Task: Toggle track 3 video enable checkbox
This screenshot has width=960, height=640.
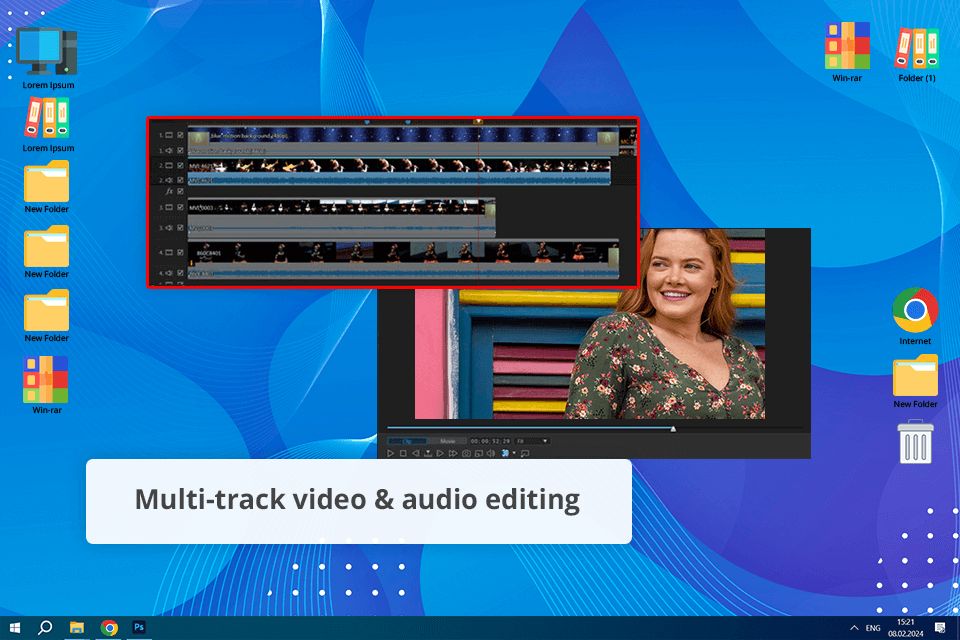Action: pyautogui.click(x=180, y=207)
